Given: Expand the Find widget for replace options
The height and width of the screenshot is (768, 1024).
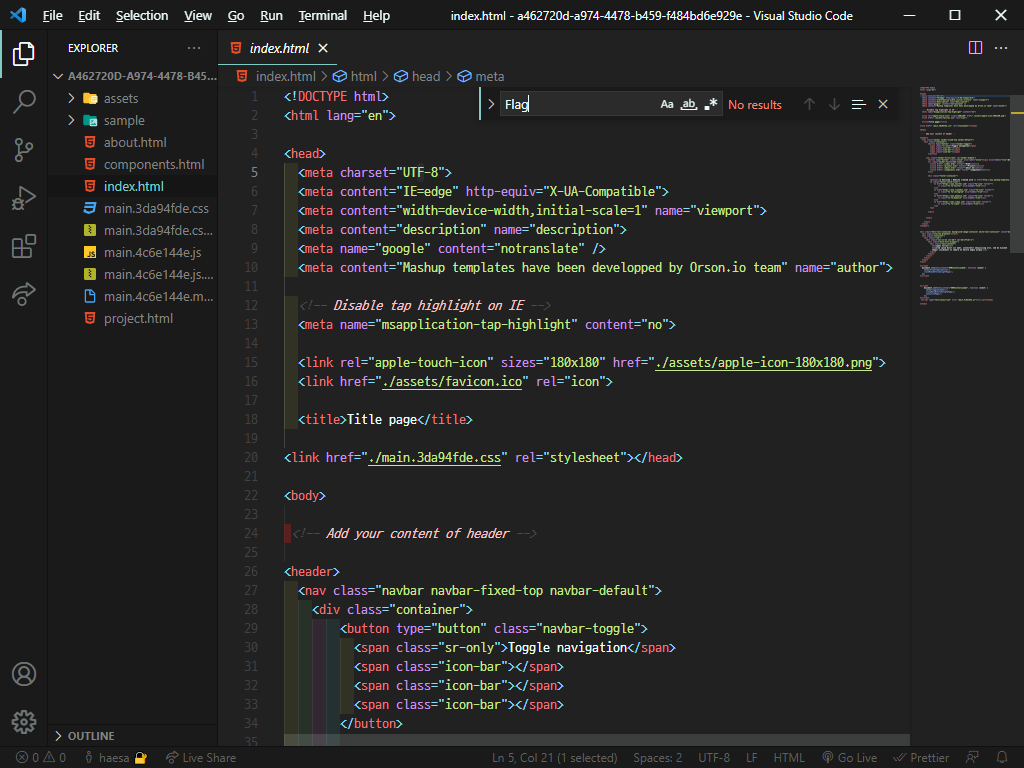Looking at the screenshot, I should 490,103.
